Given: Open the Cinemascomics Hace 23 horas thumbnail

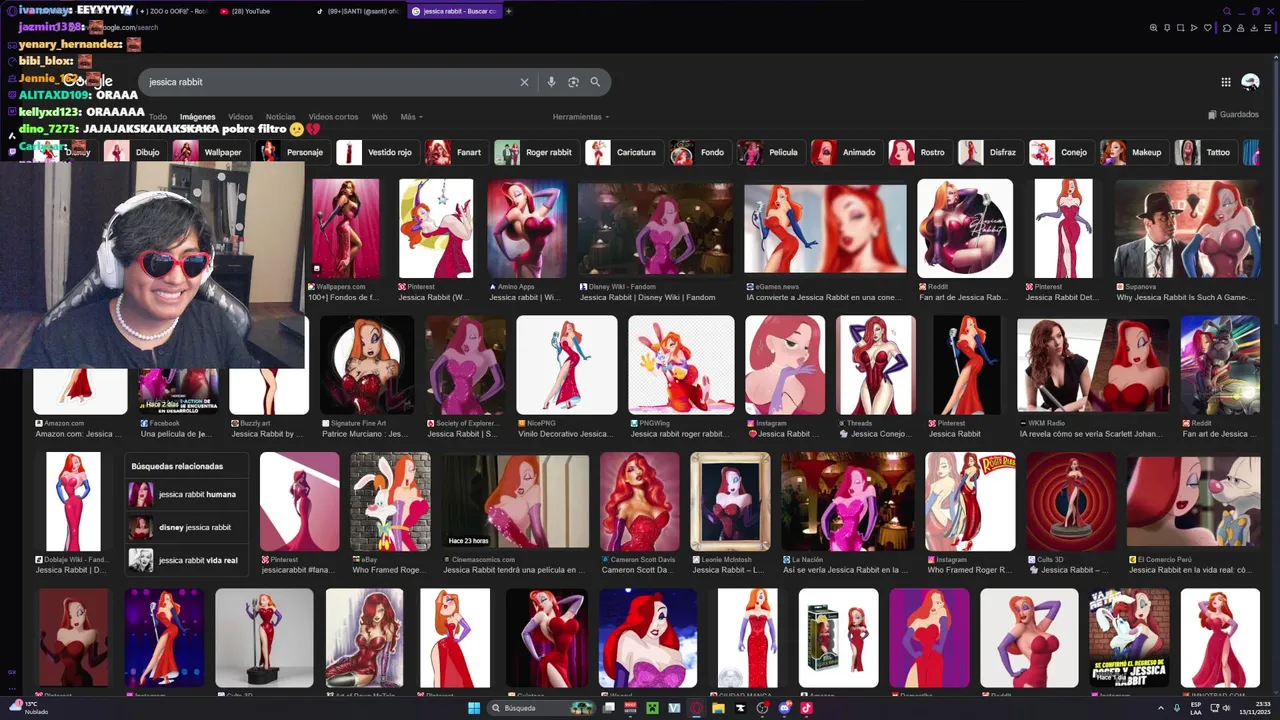Looking at the screenshot, I should (516, 501).
